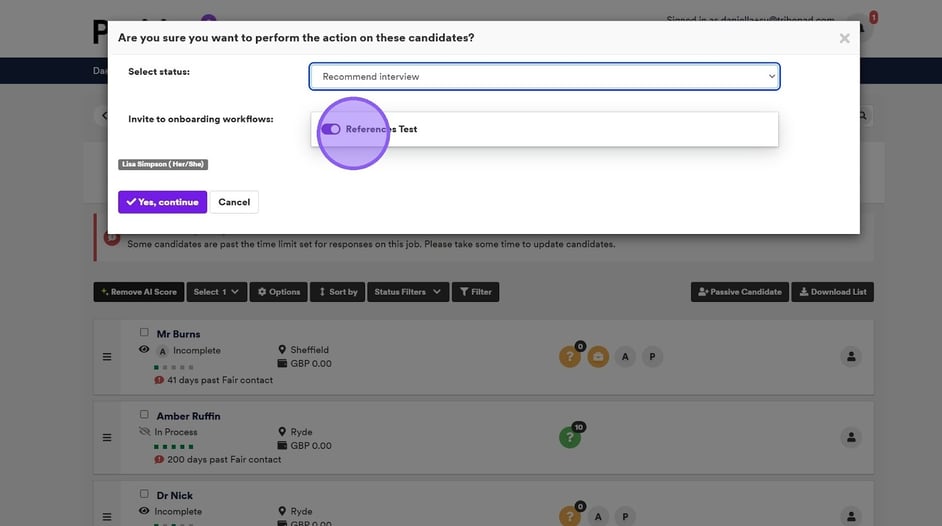
Task: Expand the Status Filters dropdown
Action: 407,292
